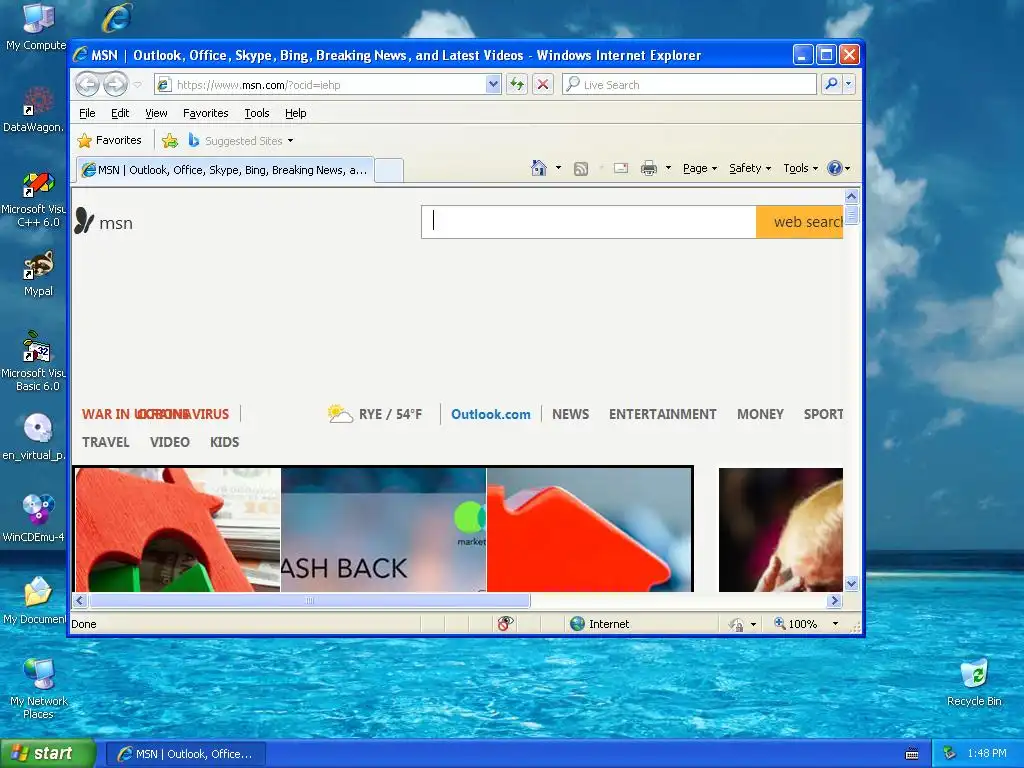
Task: Click the address bar URL field
Action: 321,85
